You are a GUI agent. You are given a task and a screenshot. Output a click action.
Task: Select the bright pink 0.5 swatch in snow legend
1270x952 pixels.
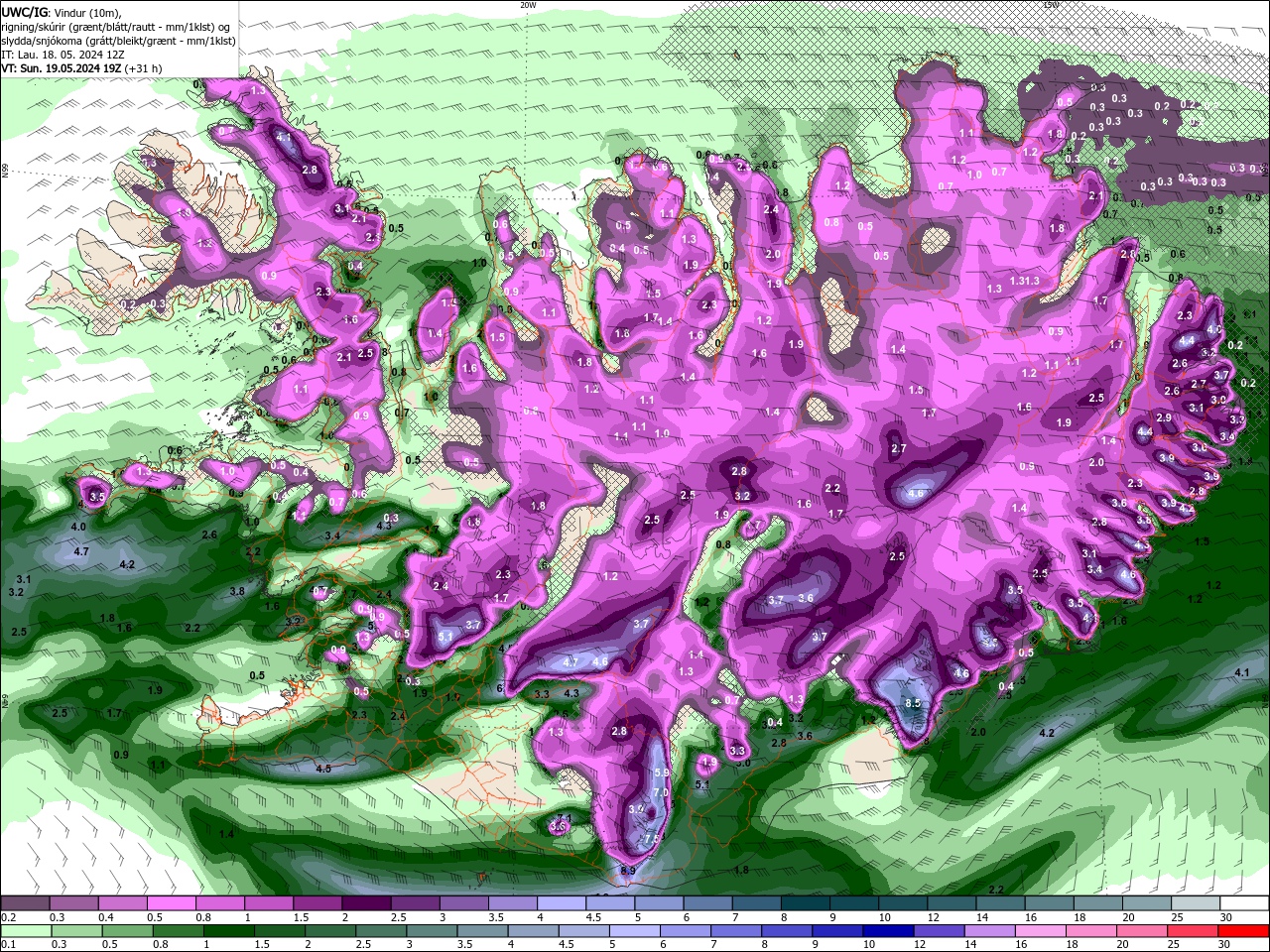coord(171,903)
